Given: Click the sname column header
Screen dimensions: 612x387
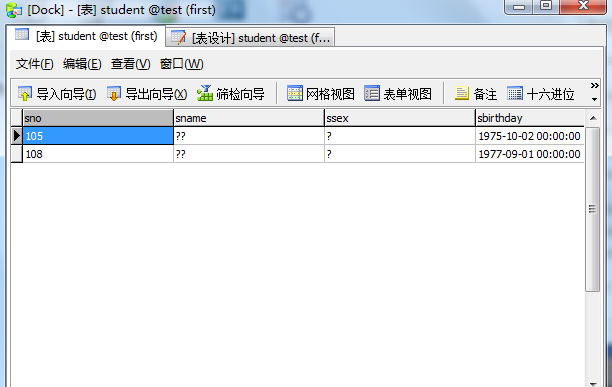Looking at the screenshot, I should 249,118.
